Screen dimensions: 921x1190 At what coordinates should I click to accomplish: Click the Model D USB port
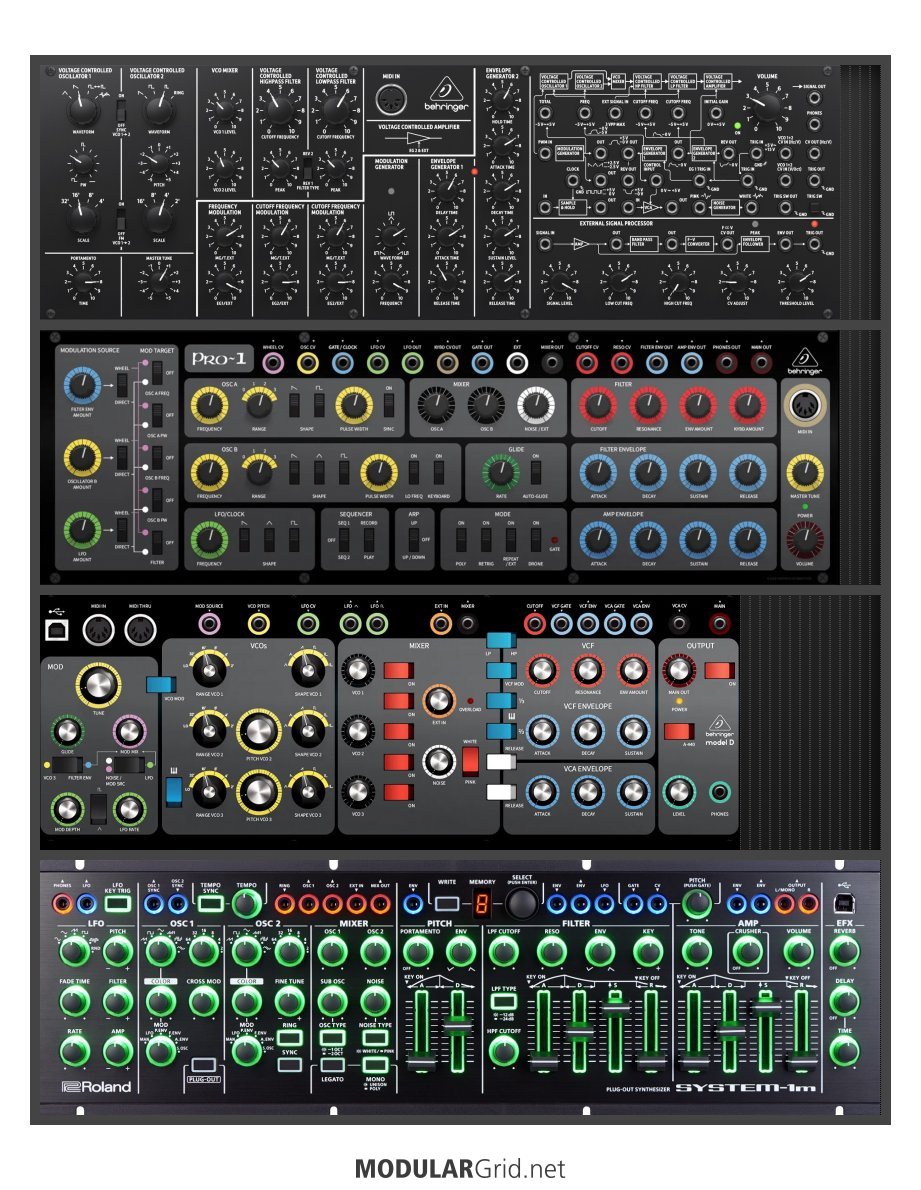[58, 628]
